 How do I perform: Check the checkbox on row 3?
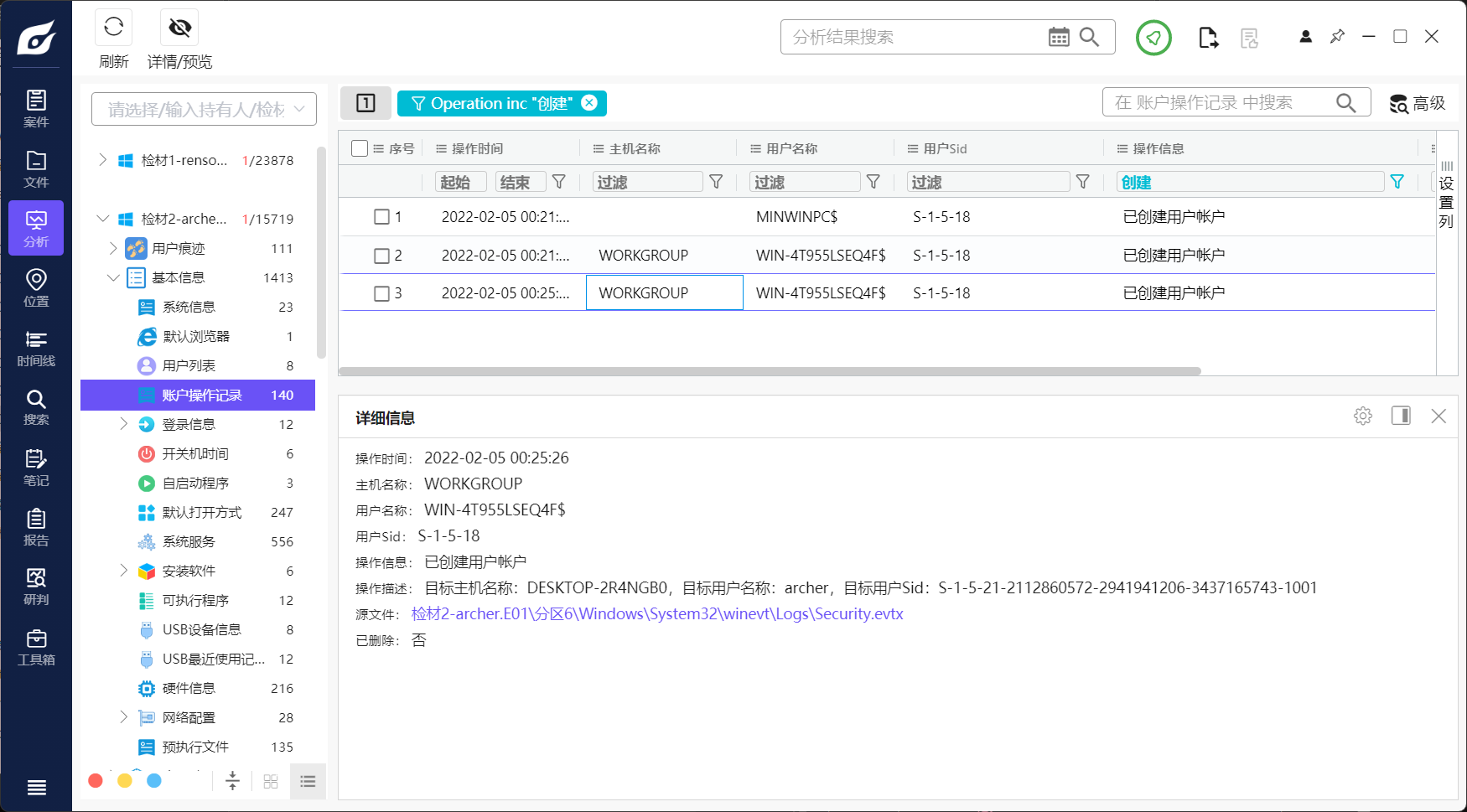pyautogui.click(x=381, y=292)
